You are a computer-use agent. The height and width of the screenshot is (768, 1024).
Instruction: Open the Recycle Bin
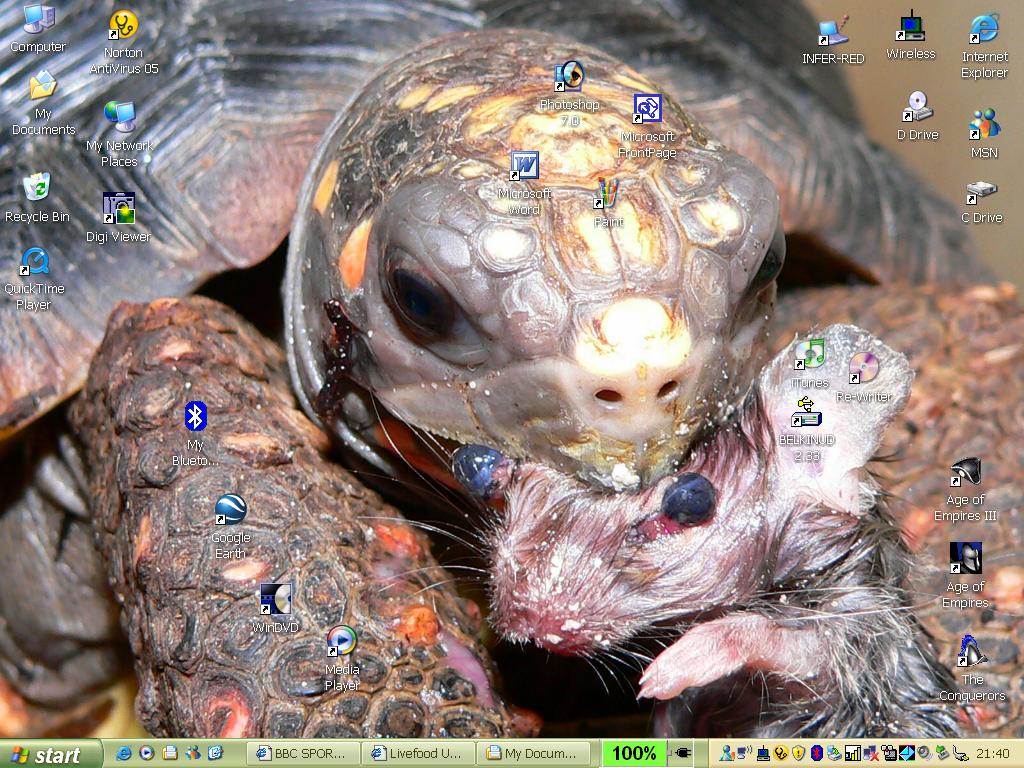[37, 198]
